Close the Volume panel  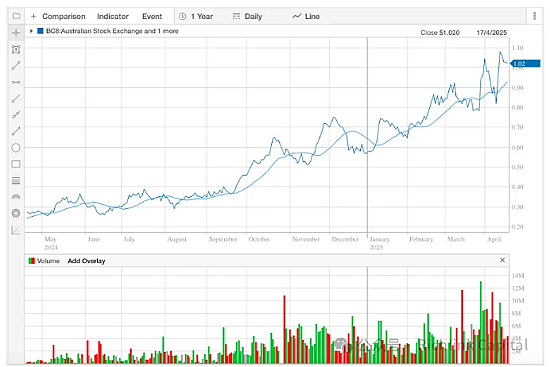502,260
